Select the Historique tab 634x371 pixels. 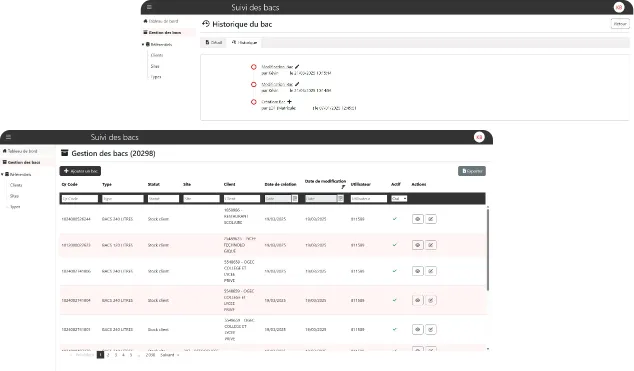[x=244, y=42]
